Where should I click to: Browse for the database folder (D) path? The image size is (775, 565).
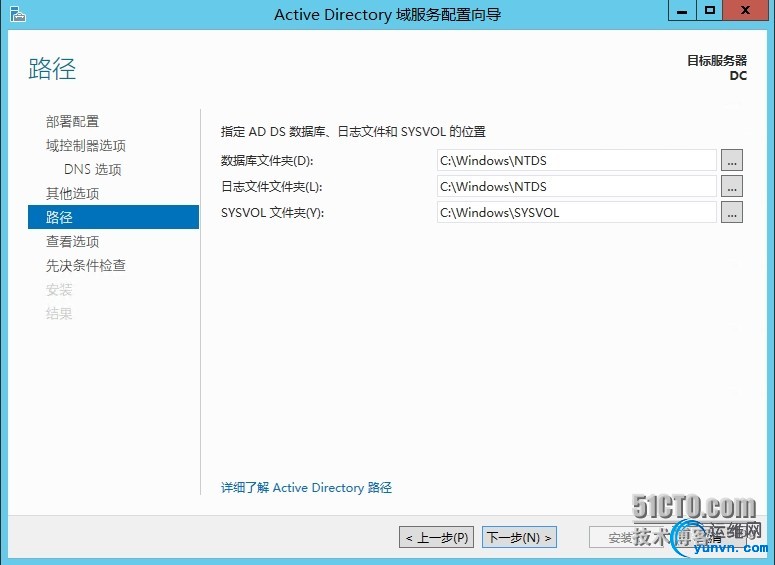point(732,161)
